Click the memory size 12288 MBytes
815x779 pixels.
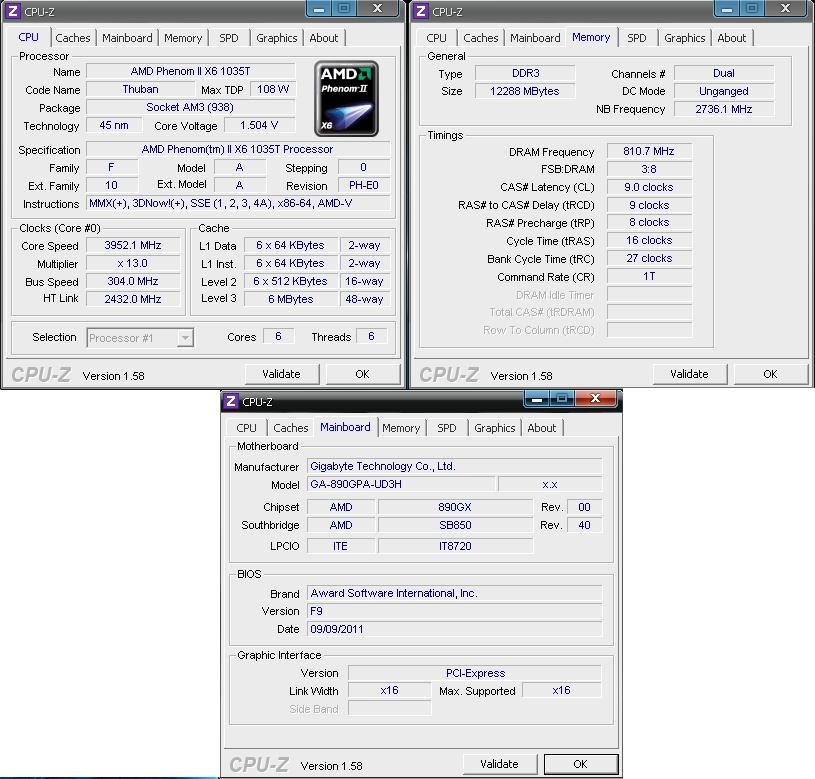click(525, 91)
